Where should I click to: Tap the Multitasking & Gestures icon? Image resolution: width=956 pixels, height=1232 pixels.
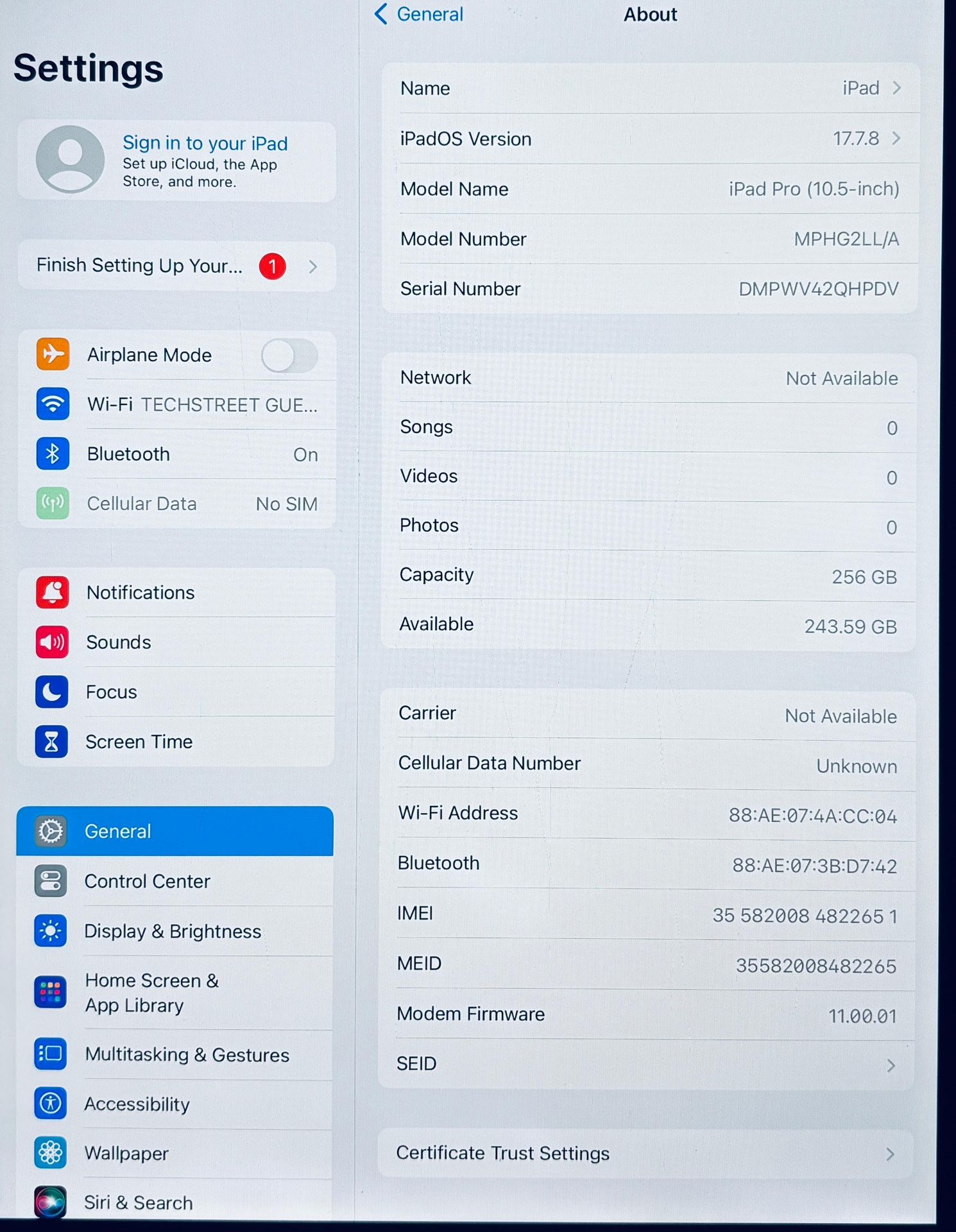point(51,1054)
